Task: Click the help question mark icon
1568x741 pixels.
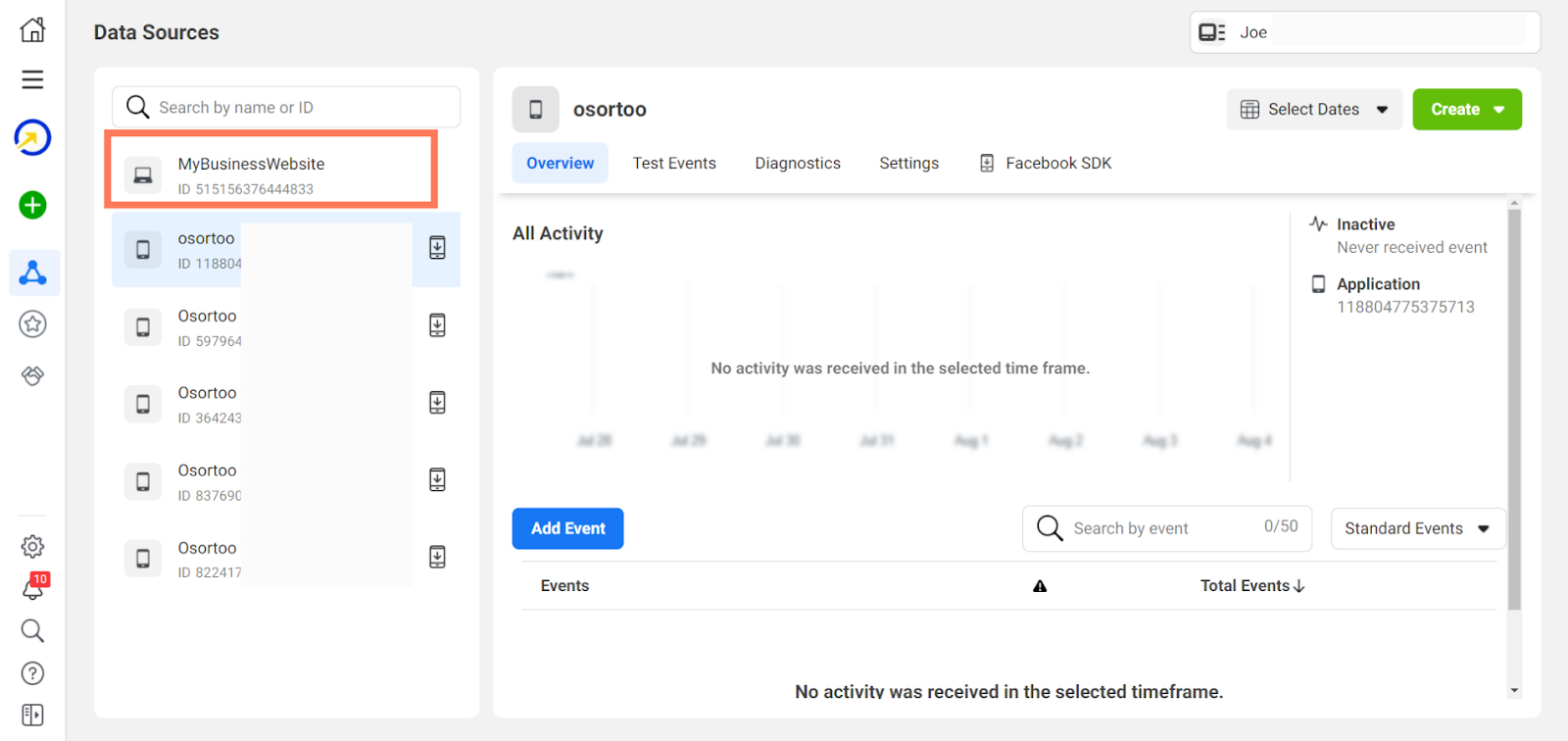Action: [32, 673]
